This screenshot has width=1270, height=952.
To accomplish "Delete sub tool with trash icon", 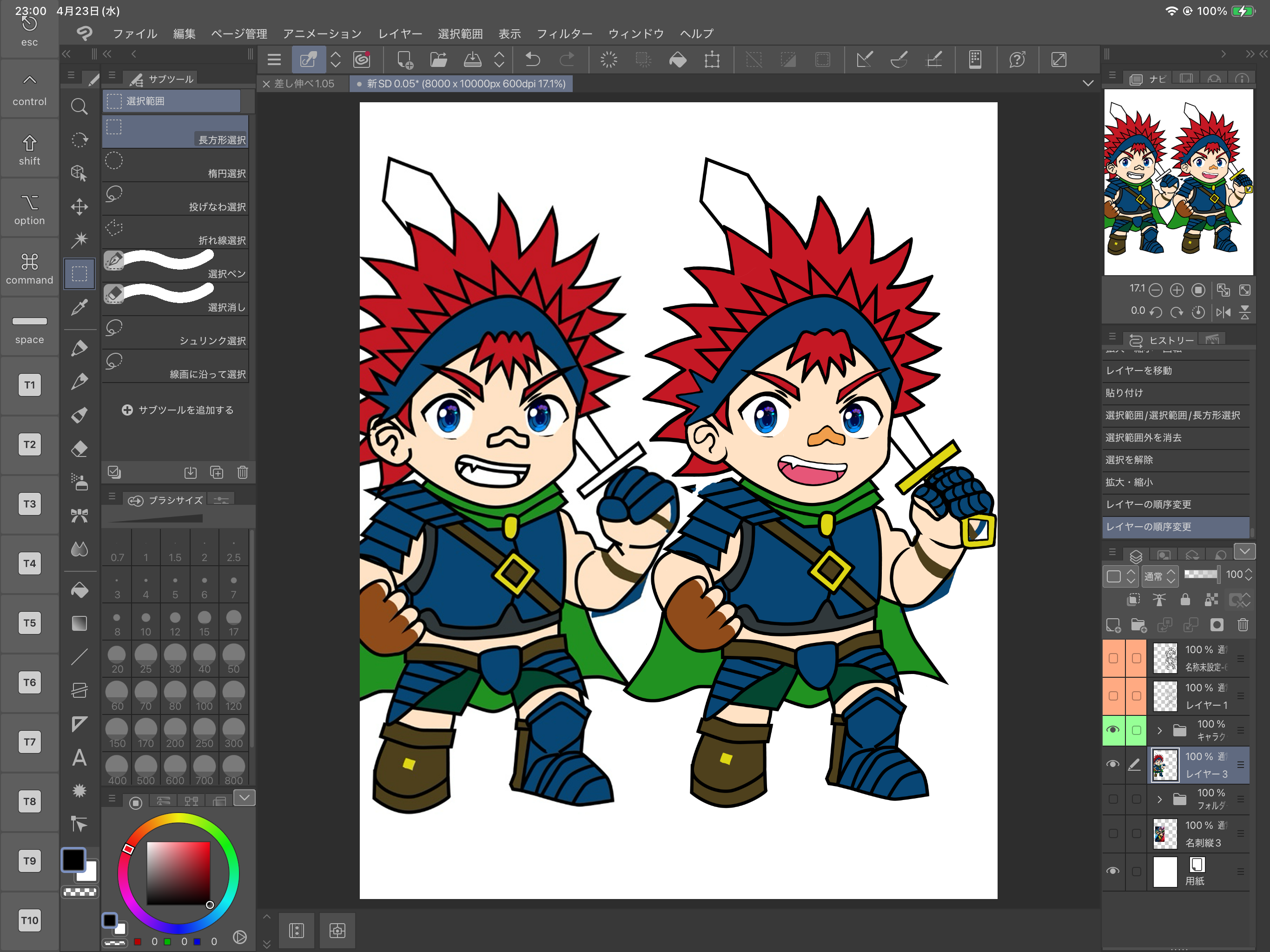I will (x=242, y=472).
